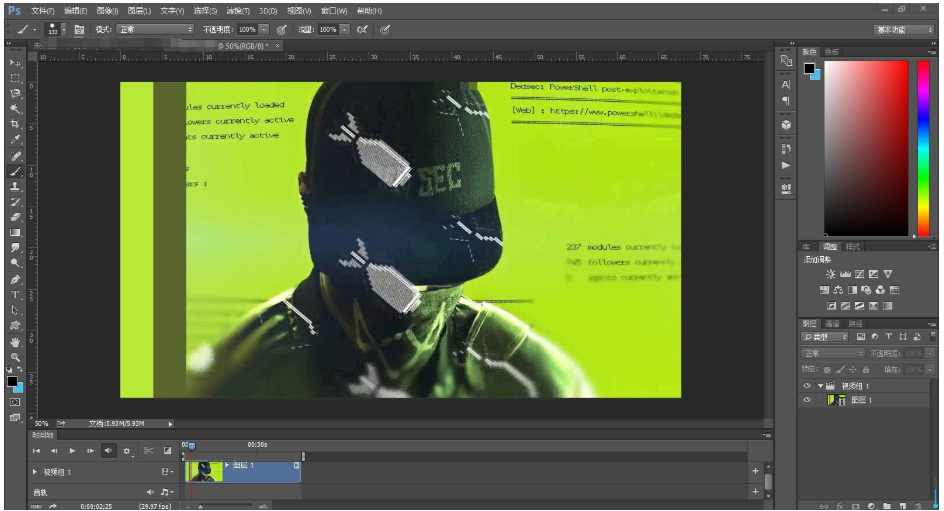The width and height of the screenshot is (944, 511).
Task: Add a Brightness/Contrast adjustment
Action: click(830, 274)
